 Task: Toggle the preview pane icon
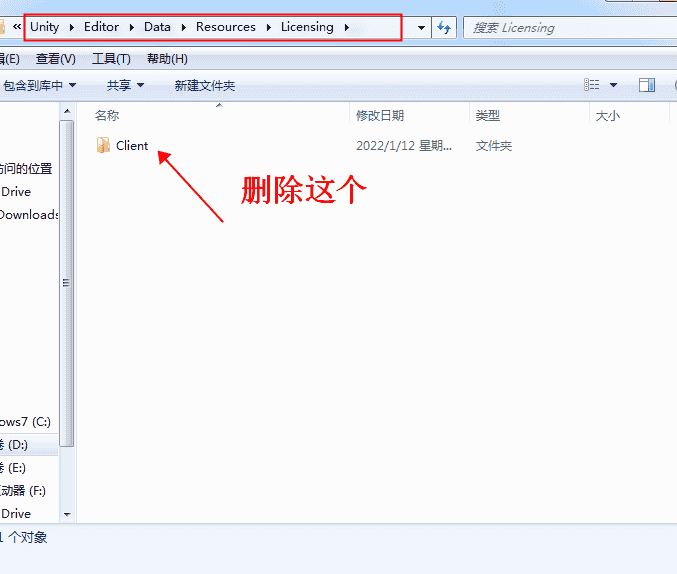(x=647, y=85)
